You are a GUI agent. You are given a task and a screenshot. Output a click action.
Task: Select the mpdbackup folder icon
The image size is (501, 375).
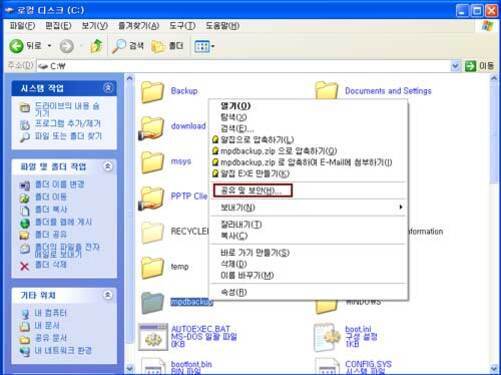click(x=152, y=302)
